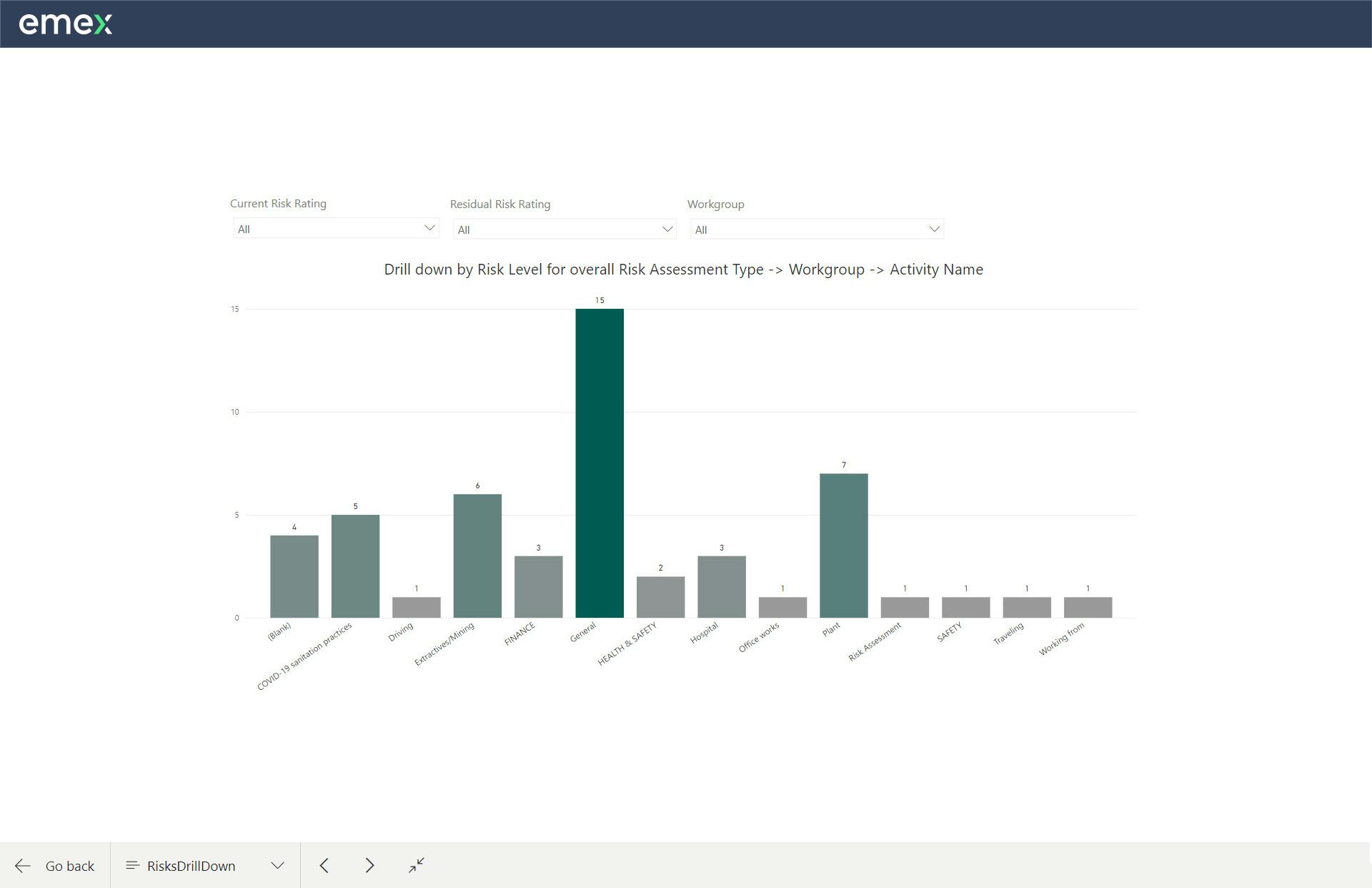The width and height of the screenshot is (1372, 888).
Task: Expand the RisksDrillDown page selector
Action: (278, 865)
